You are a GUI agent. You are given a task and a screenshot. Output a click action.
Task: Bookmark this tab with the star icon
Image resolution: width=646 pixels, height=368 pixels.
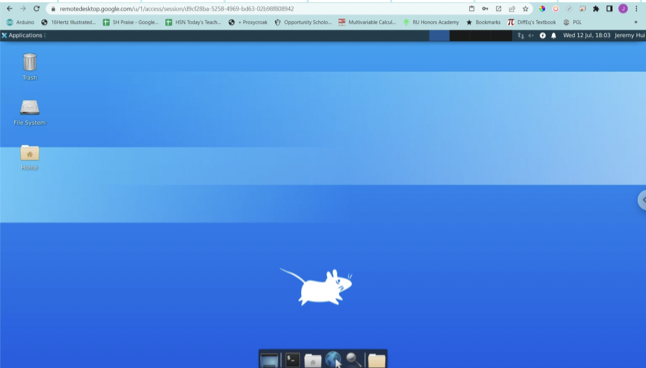point(525,9)
